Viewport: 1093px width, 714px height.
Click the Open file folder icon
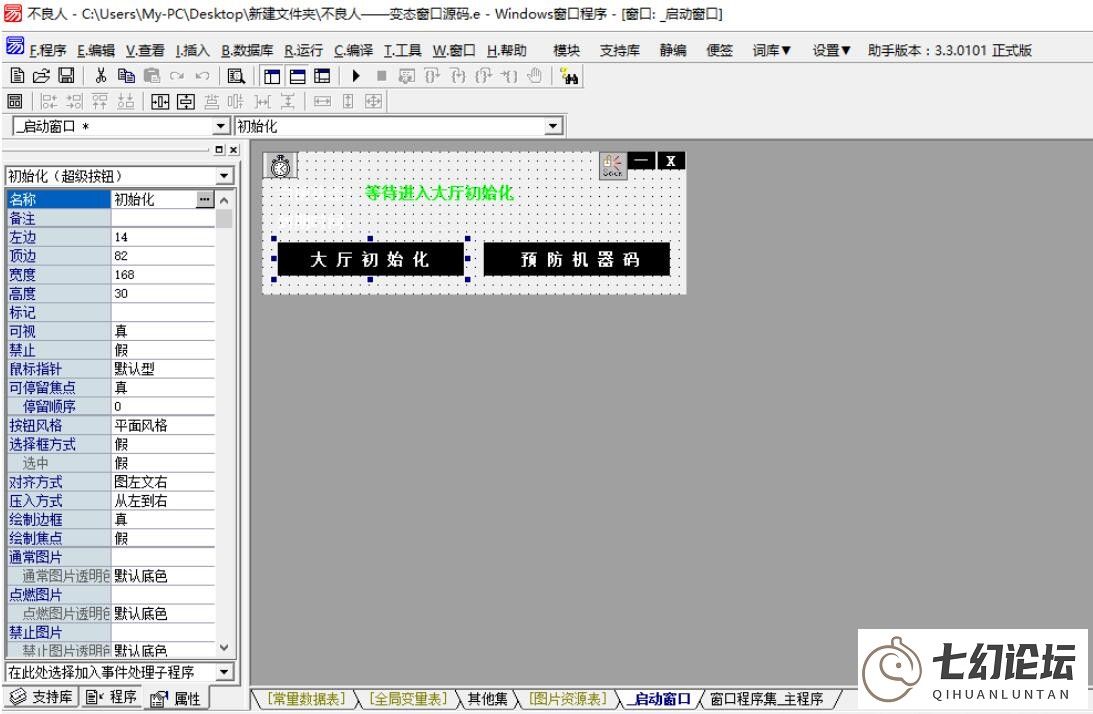[42, 76]
